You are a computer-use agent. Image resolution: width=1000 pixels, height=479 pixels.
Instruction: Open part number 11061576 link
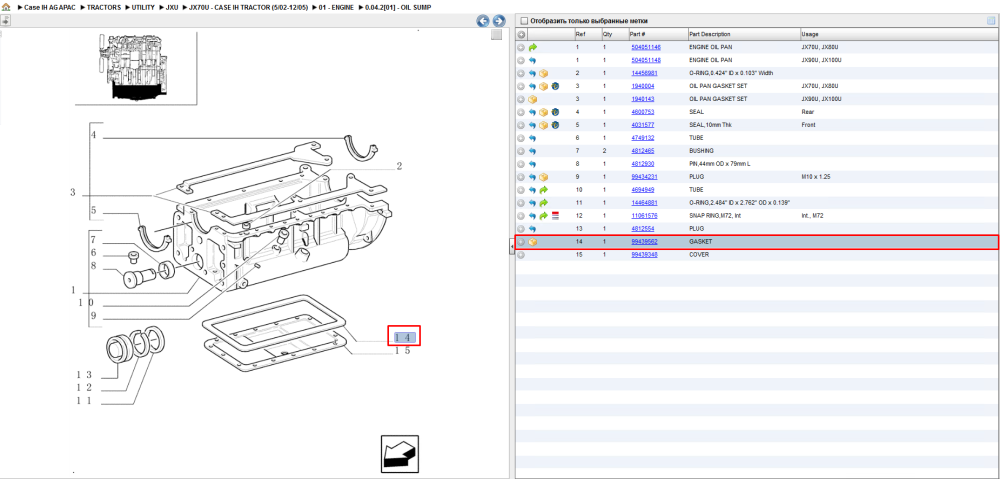pyautogui.click(x=643, y=216)
